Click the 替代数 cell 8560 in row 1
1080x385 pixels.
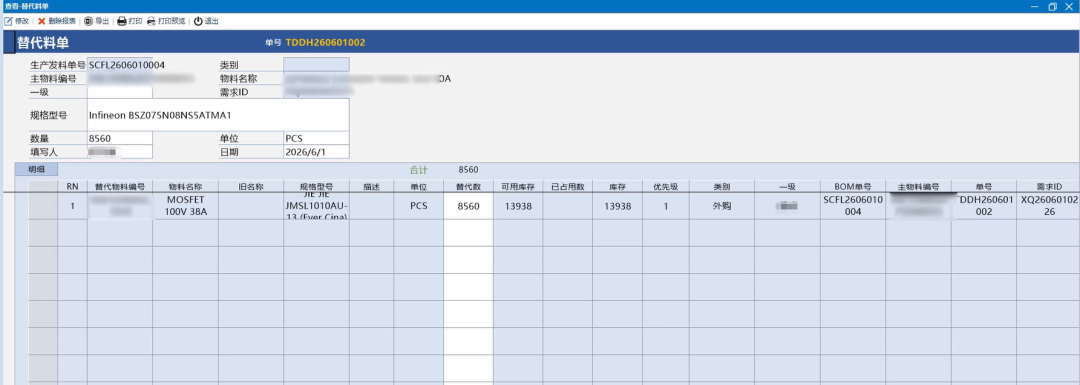pyautogui.click(x=468, y=206)
